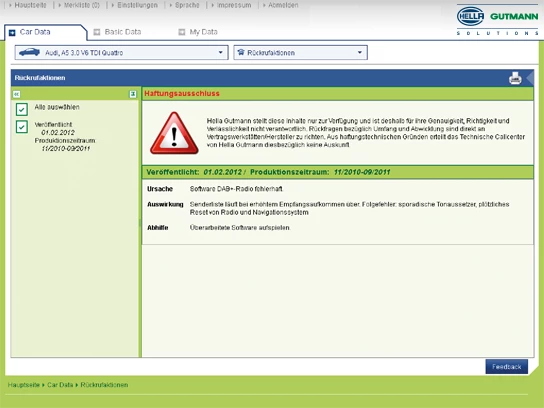The image size is (544, 408).
Task: Open the Audi A5 3.0 V6 TDI vehicle dropdown
Action: tap(121, 52)
